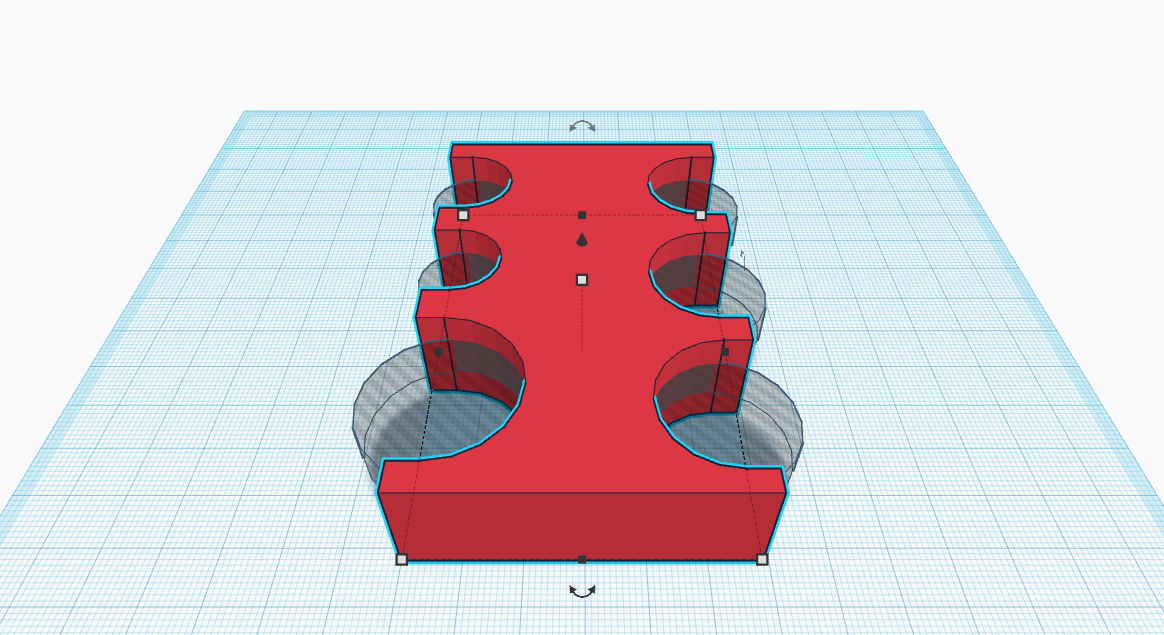The width and height of the screenshot is (1164, 635).
Task: Click the red front face of the block
Action: [582, 526]
